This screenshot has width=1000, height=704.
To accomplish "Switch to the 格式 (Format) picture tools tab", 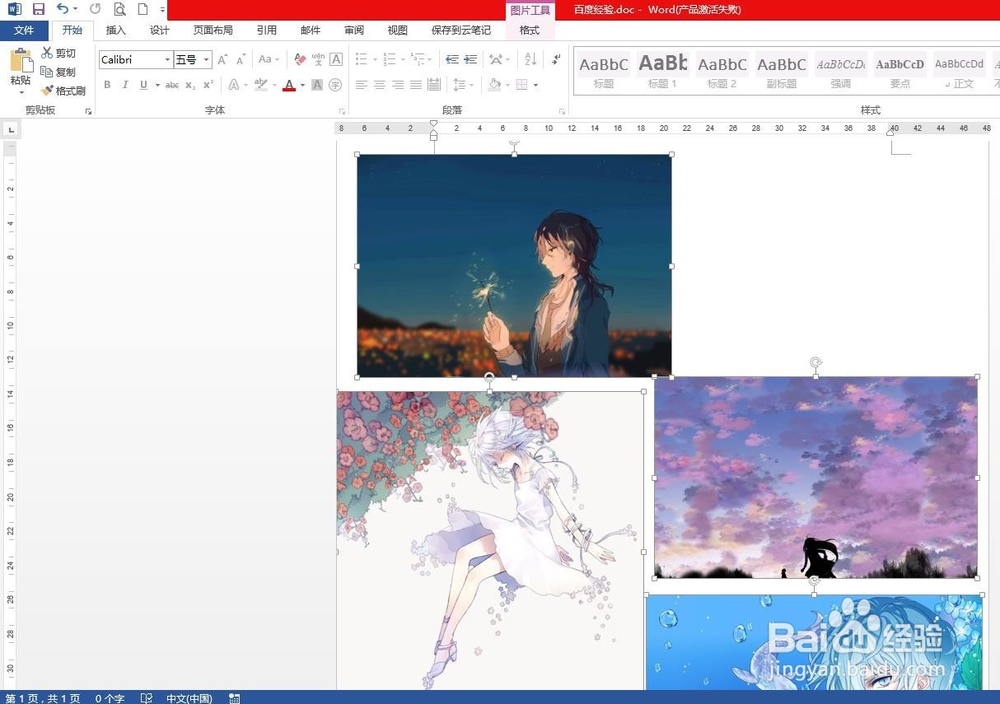I will [x=529, y=30].
